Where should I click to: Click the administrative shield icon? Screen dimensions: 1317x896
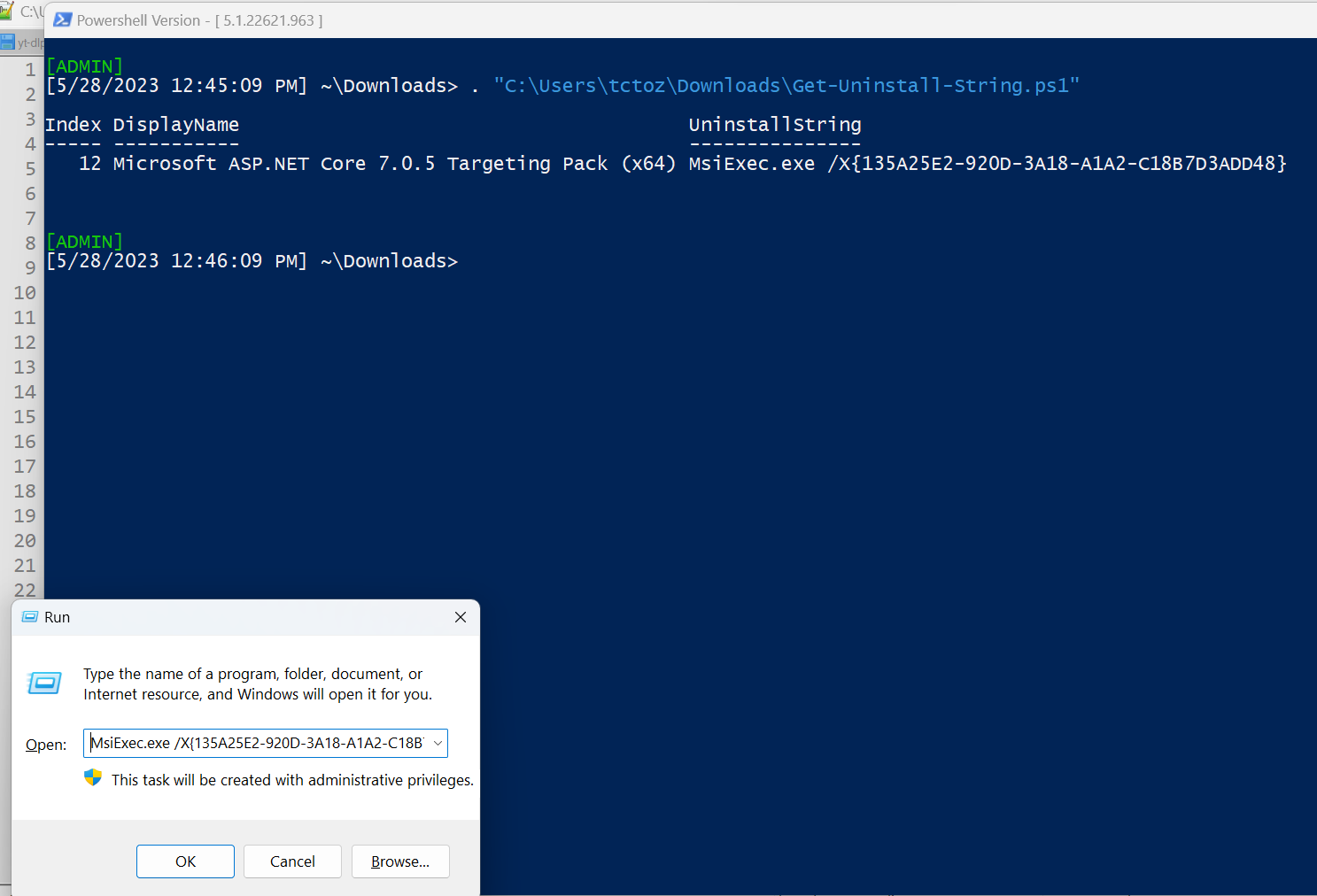click(x=93, y=777)
